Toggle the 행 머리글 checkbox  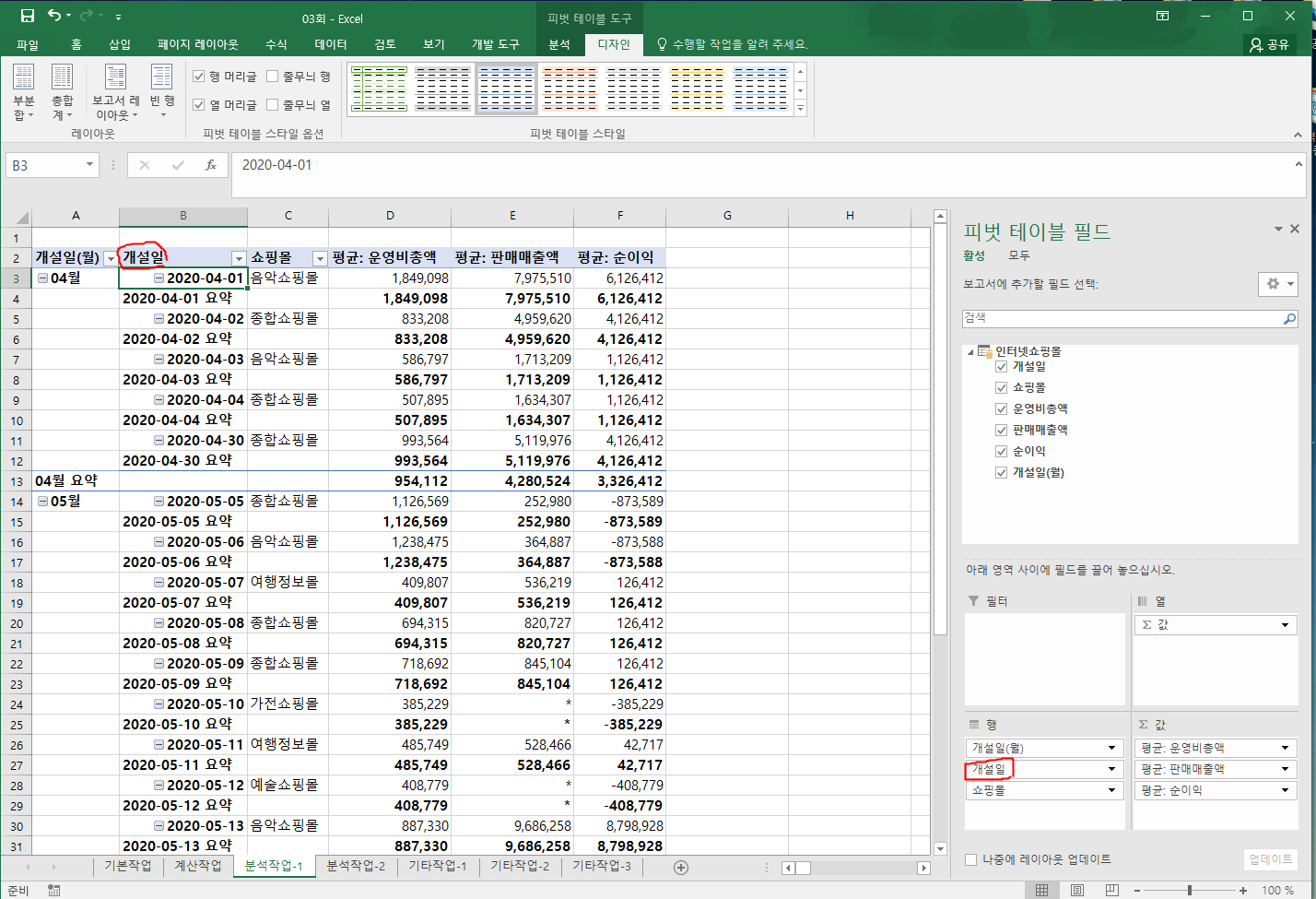pyautogui.click(x=199, y=77)
